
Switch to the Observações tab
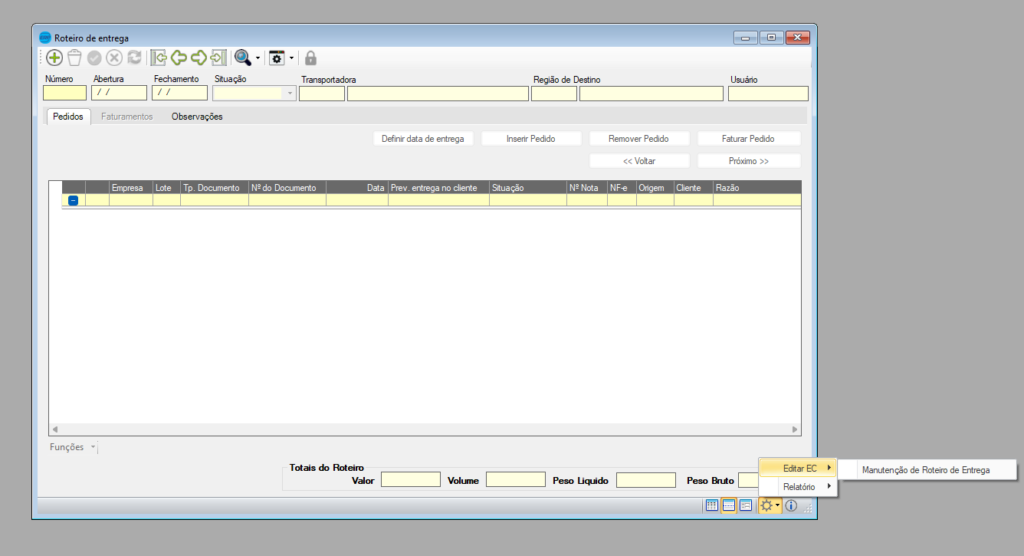(x=197, y=116)
